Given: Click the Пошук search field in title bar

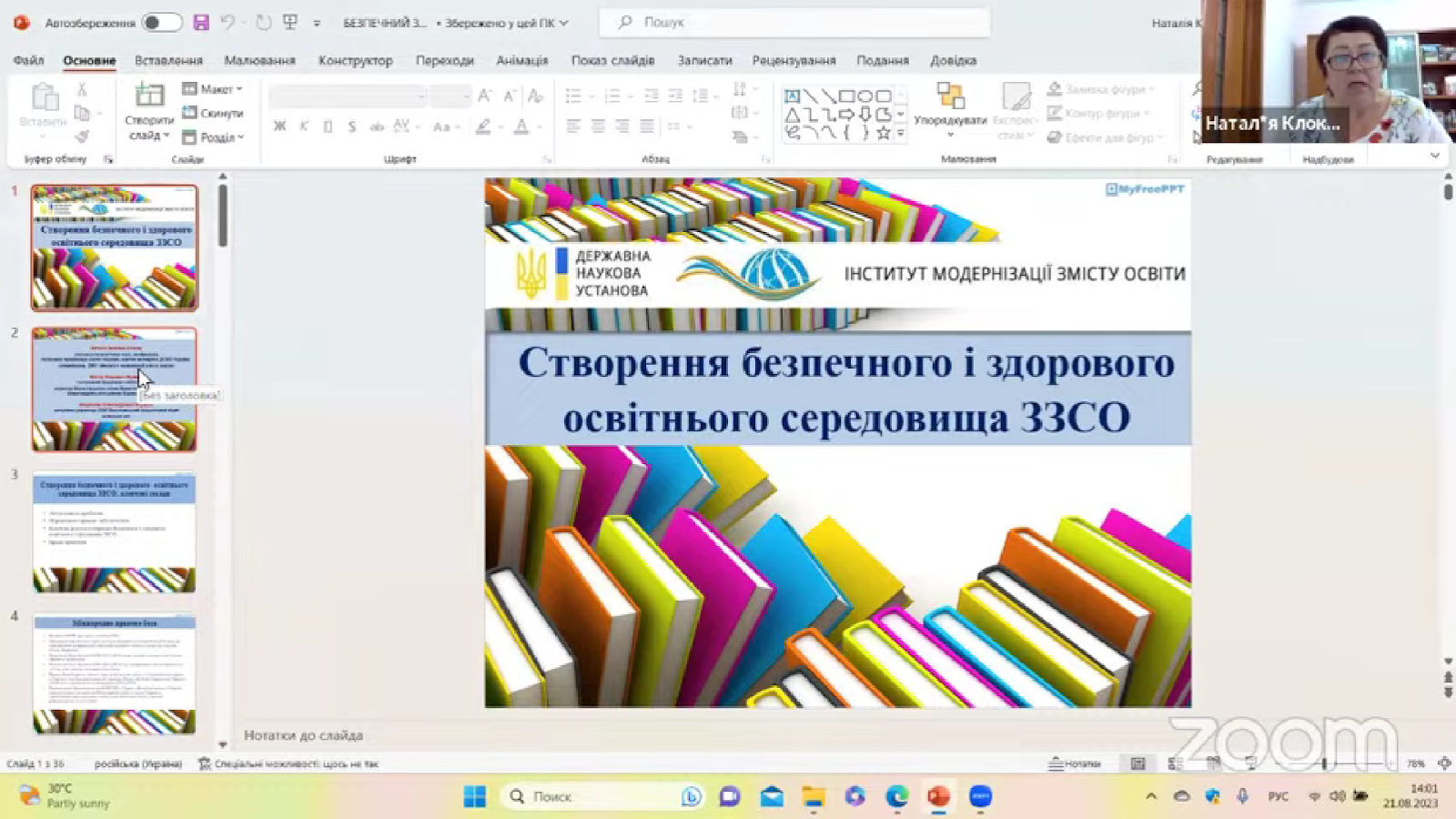Looking at the screenshot, I should click(794, 22).
